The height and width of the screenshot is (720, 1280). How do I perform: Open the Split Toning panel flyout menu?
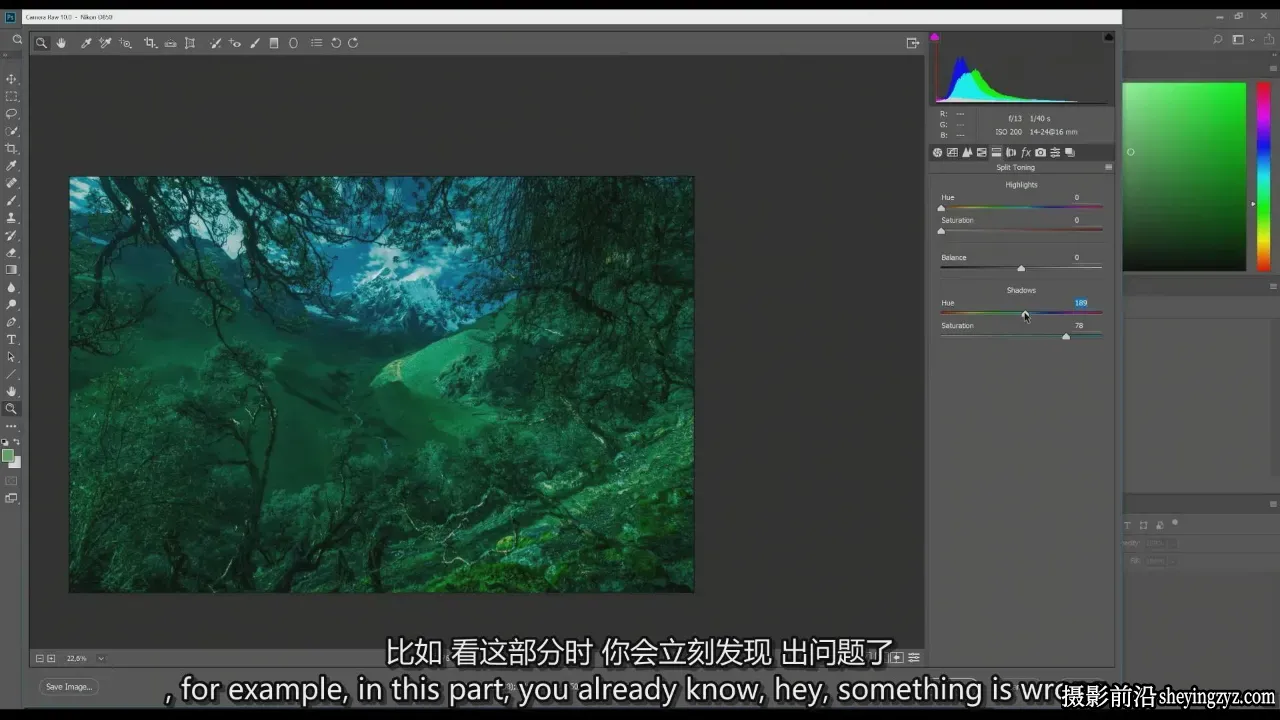pyautogui.click(x=1108, y=168)
